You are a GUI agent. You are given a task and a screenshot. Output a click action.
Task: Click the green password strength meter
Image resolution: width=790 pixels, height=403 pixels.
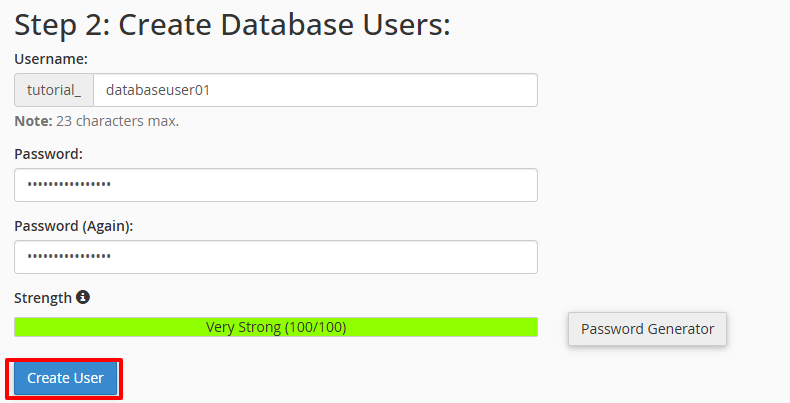(276, 327)
